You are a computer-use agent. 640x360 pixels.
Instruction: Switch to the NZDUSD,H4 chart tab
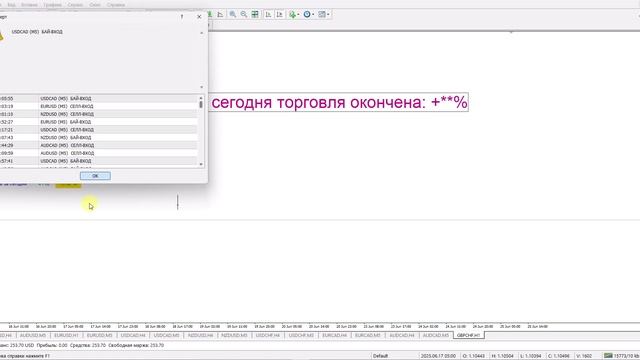pyautogui.click(x=200, y=336)
